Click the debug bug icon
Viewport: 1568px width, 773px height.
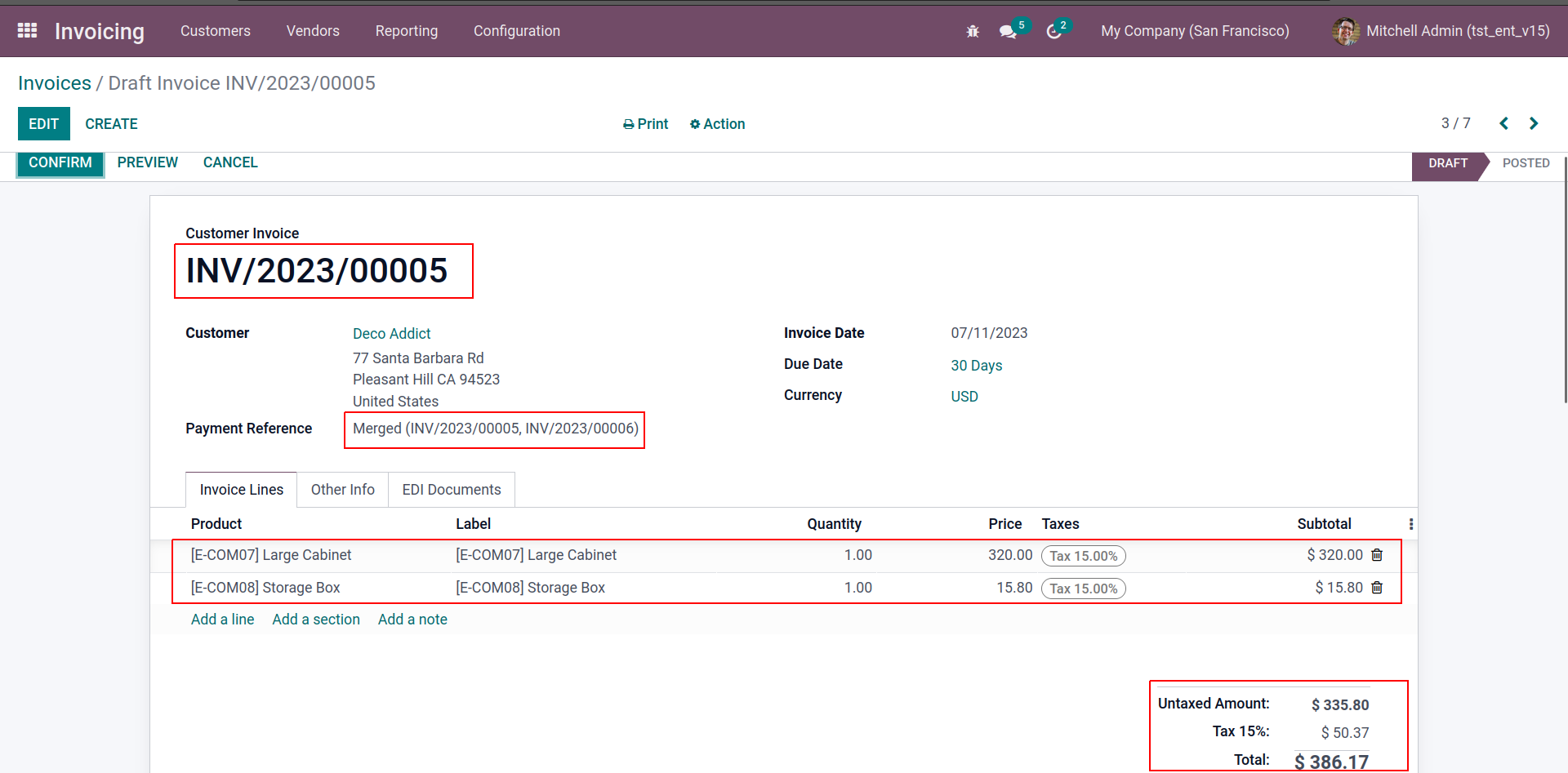point(972,31)
